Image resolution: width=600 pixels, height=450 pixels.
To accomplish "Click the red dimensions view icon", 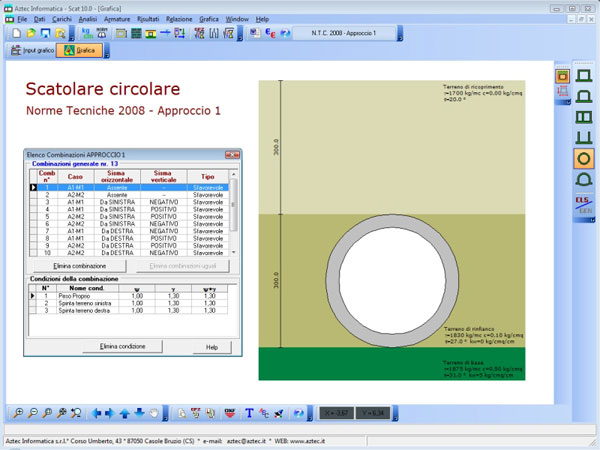I will pyautogui.click(x=562, y=91).
